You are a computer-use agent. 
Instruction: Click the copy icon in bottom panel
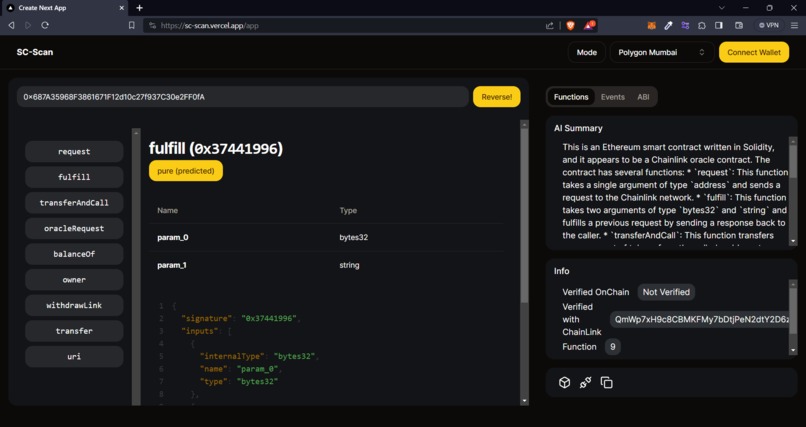[x=607, y=382]
